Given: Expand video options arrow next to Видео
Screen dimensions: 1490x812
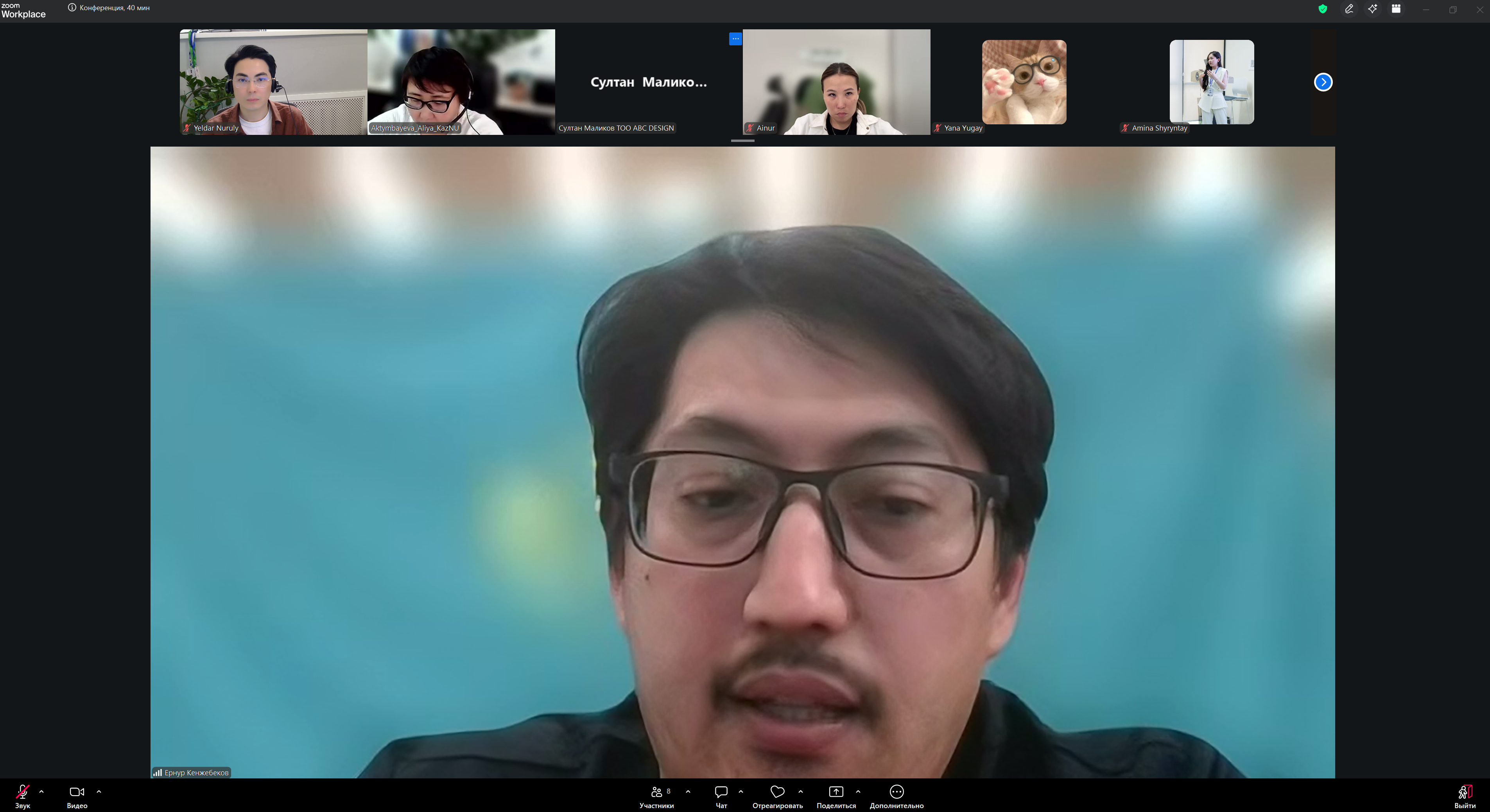Looking at the screenshot, I should point(99,791).
